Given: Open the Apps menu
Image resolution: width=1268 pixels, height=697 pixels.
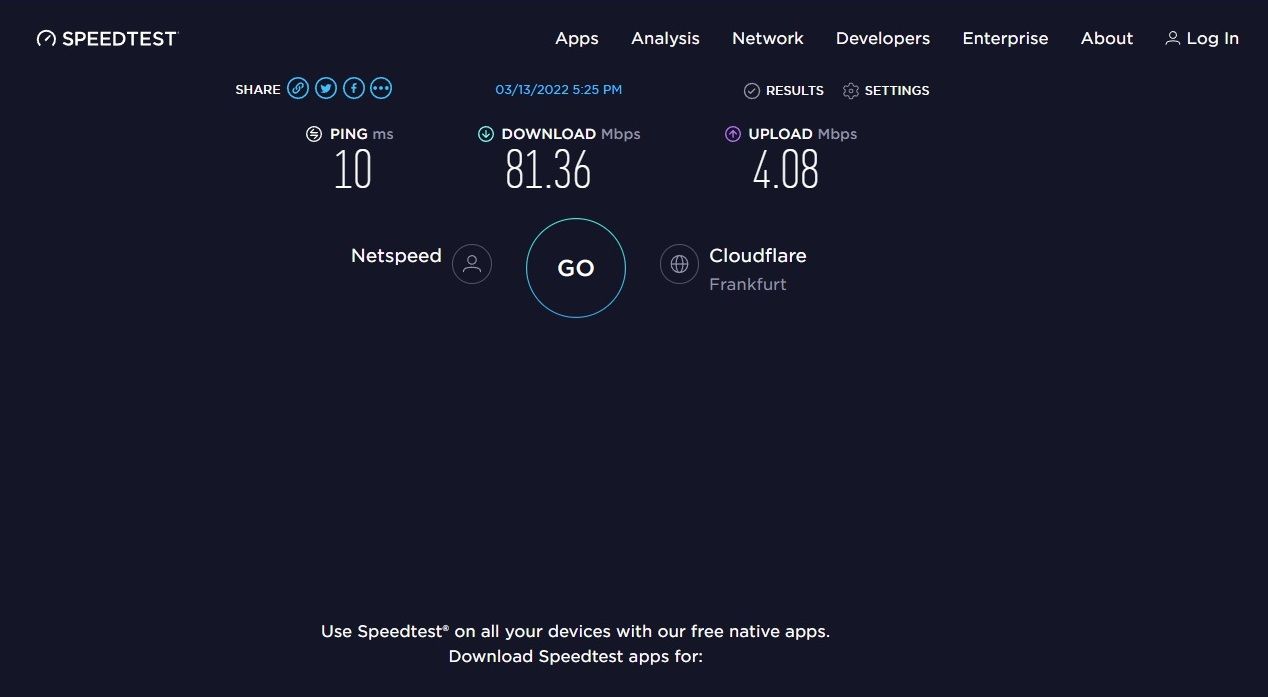Looking at the screenshot, I should [x=577, y=38].
